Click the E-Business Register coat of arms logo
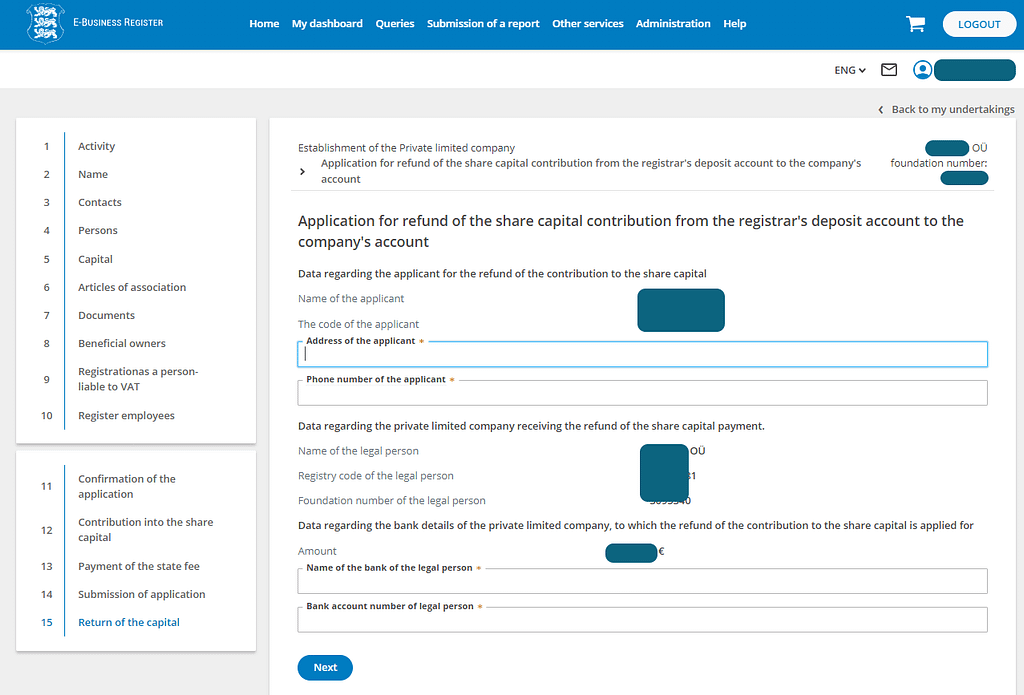This screenshot has height=695, width=1024. pos(44,23)
